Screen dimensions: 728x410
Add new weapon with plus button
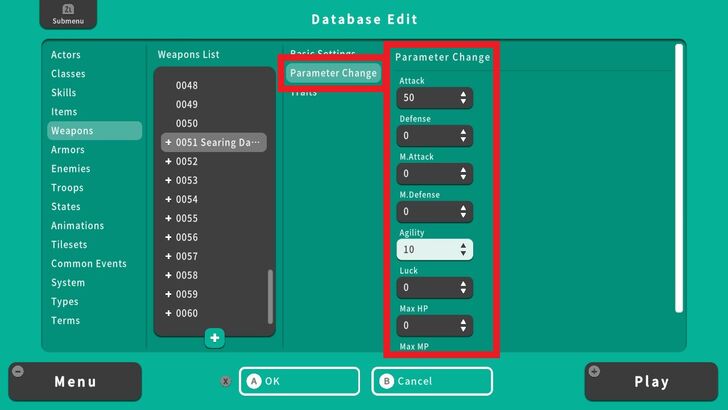pos(214,338)
